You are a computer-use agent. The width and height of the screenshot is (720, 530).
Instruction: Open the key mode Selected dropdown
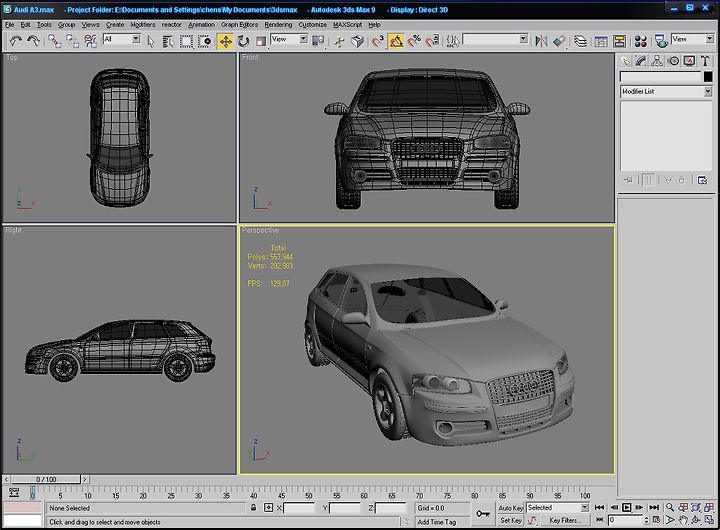click(584, 507)
